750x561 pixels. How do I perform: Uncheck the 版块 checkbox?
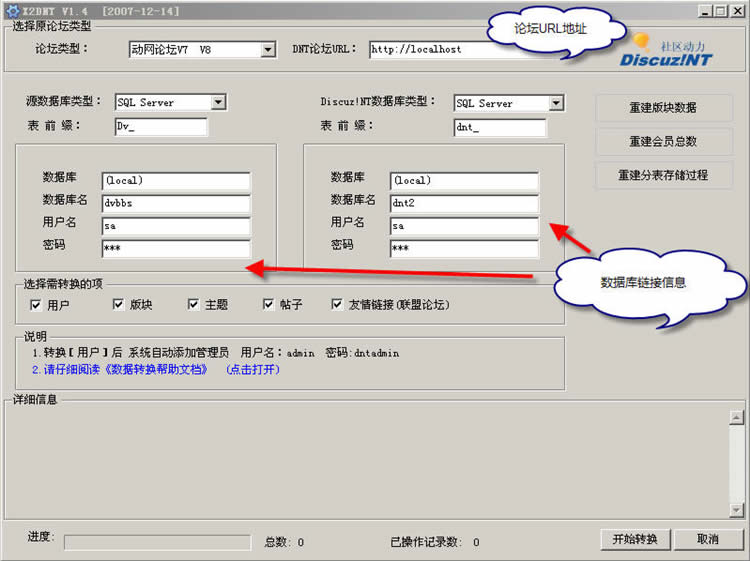click(118, 305)
